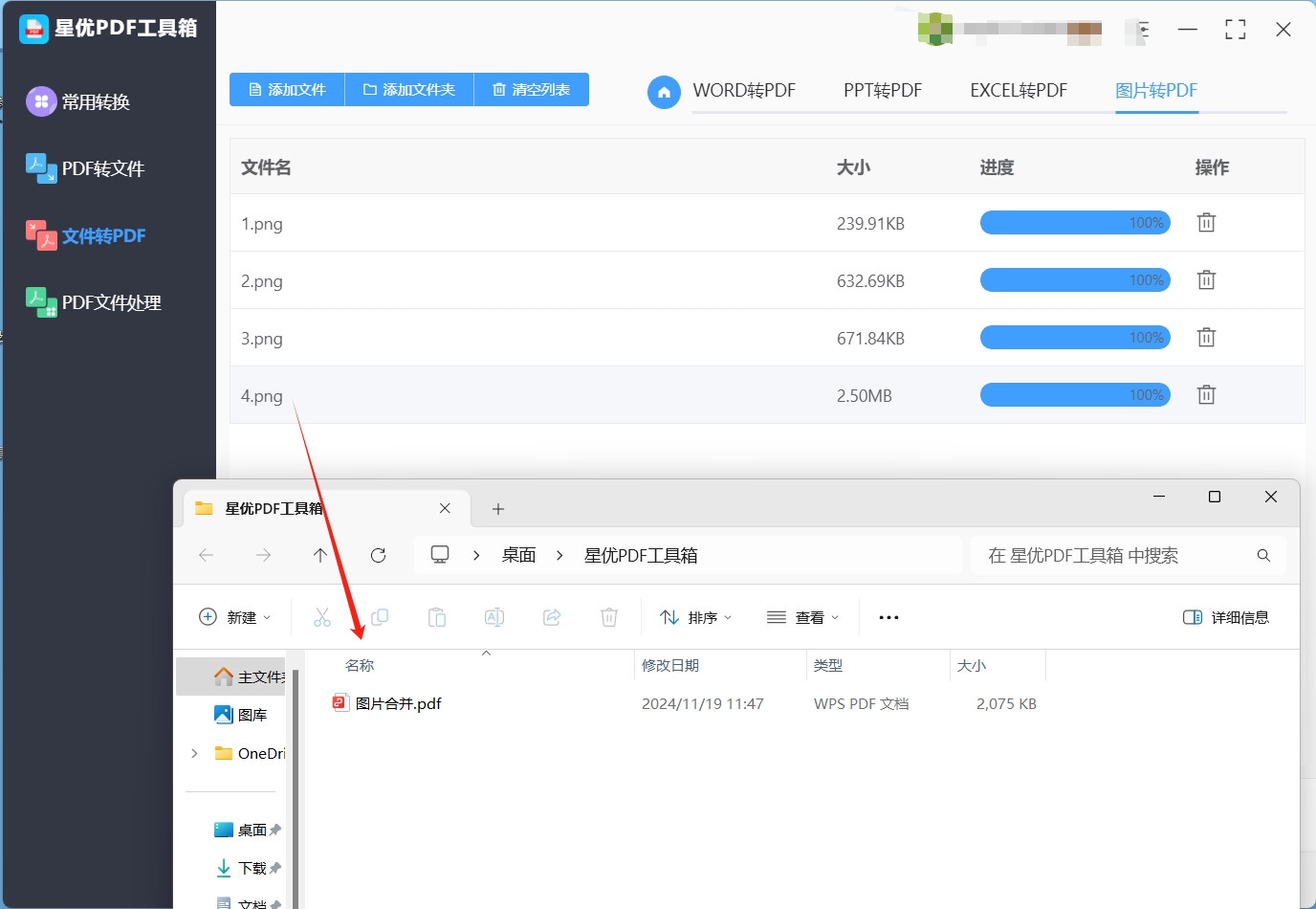Image resolution: width=1316 pixels, height=909 pixels.
Task: Open 常用转换 in the sidebar
Action: (x=78, y=101)
